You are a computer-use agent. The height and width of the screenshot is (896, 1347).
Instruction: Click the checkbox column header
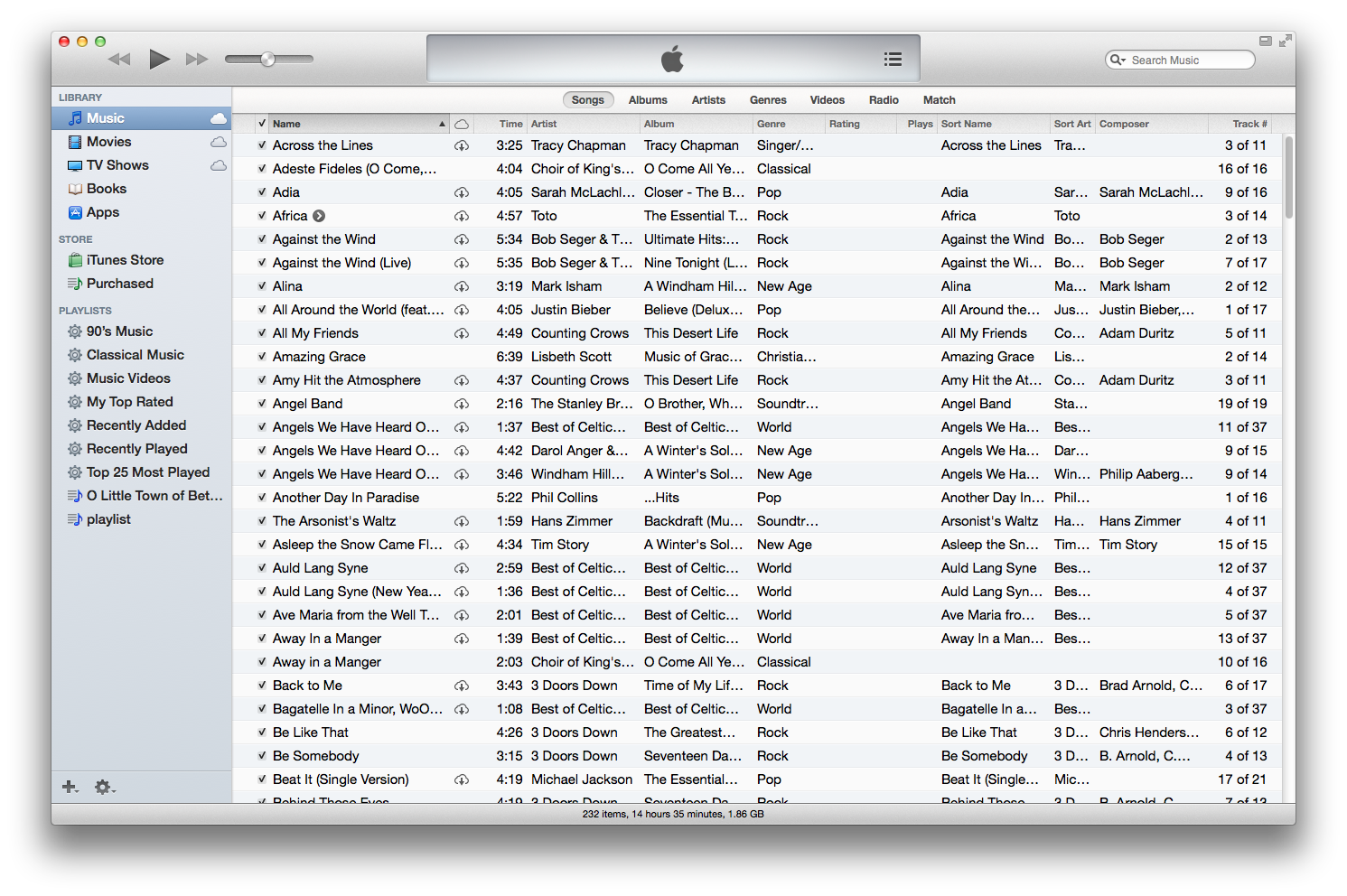pyautogui.click(x=262, y=124)
